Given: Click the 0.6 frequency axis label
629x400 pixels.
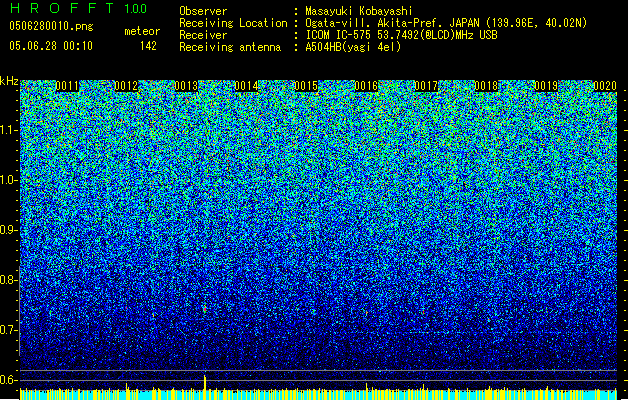Looking at the screenshot, I should point(8,380).
